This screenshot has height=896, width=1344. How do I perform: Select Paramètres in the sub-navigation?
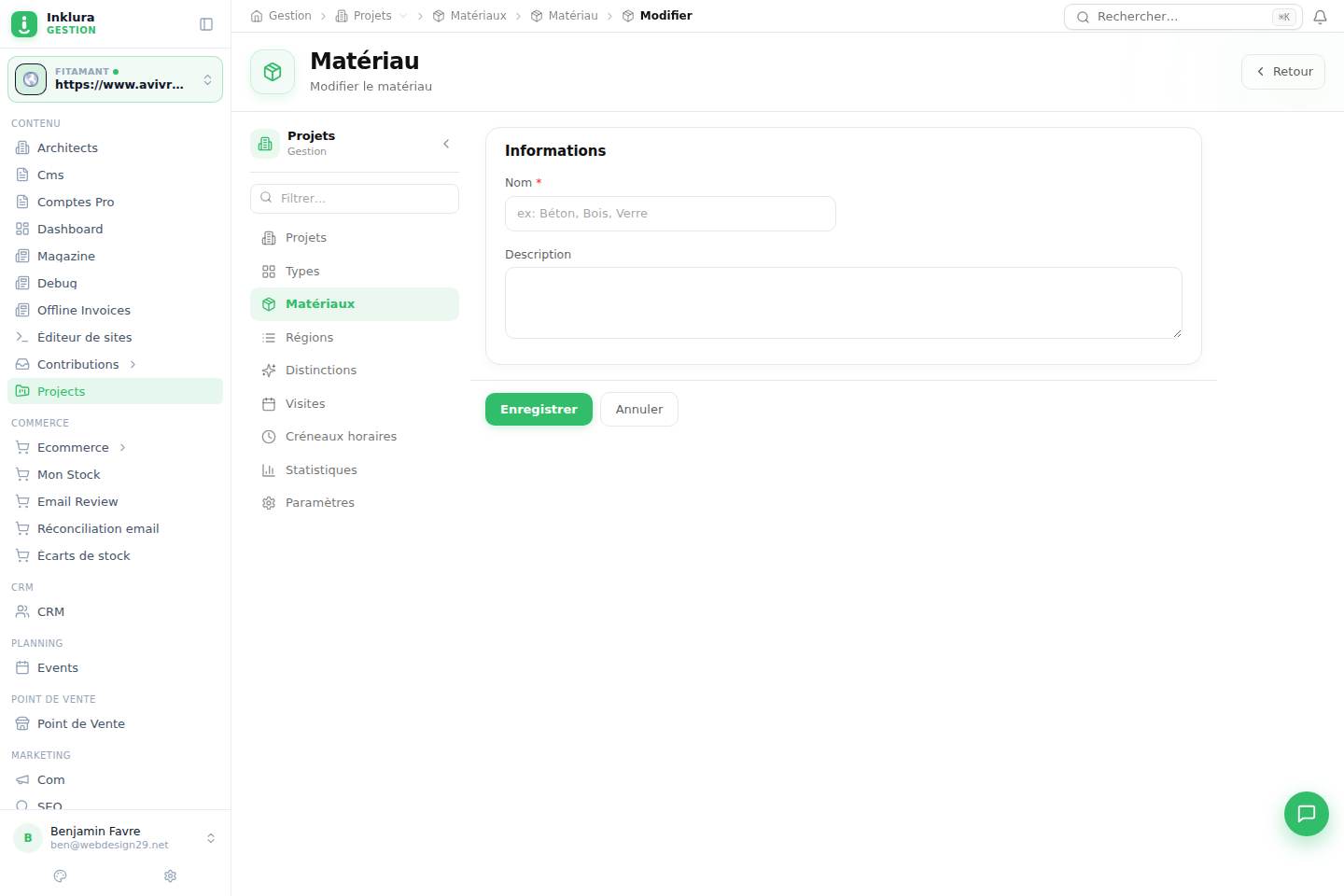[x=355, y=503]
